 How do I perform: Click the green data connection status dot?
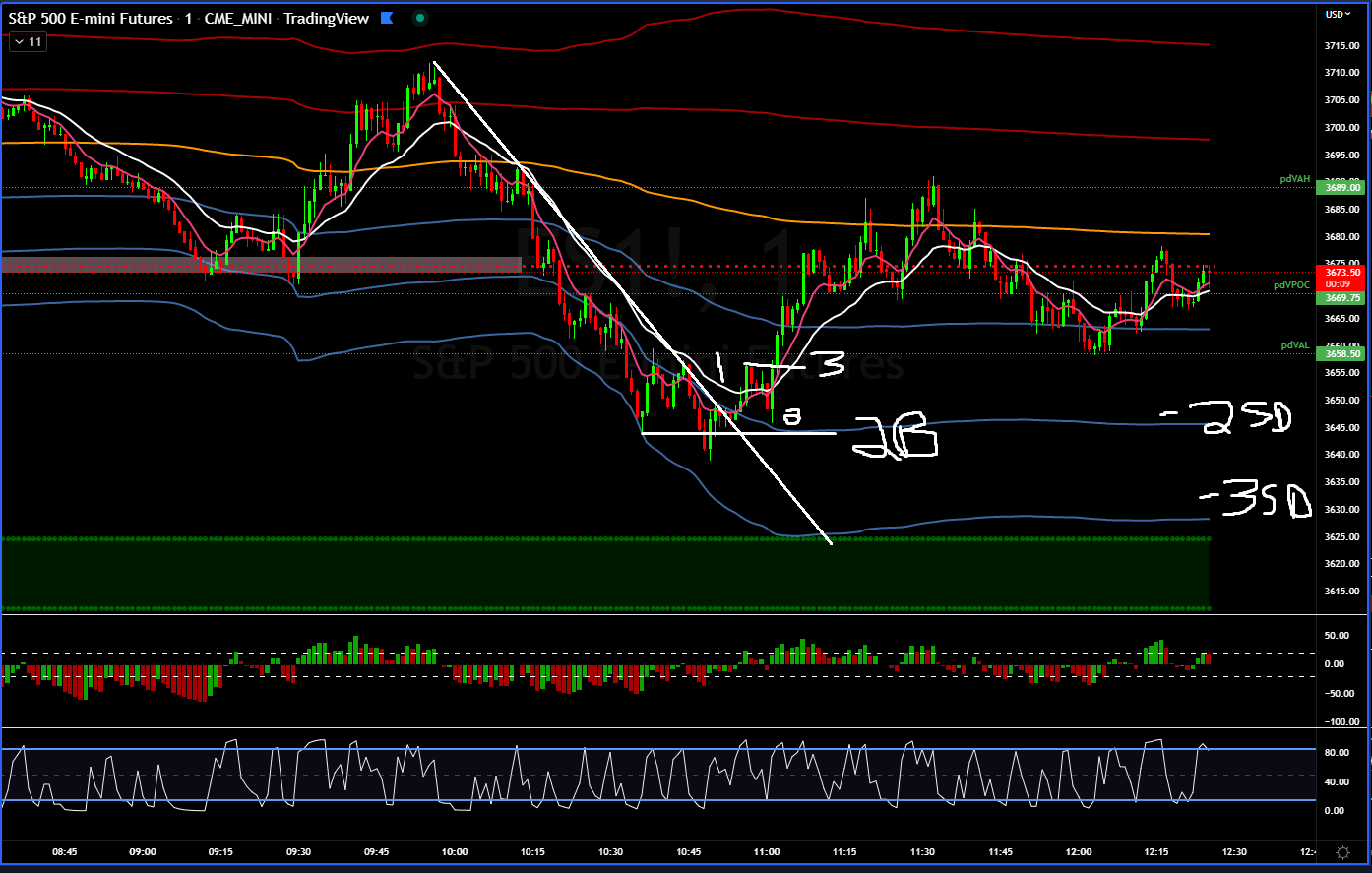click(x=419, y=18)
